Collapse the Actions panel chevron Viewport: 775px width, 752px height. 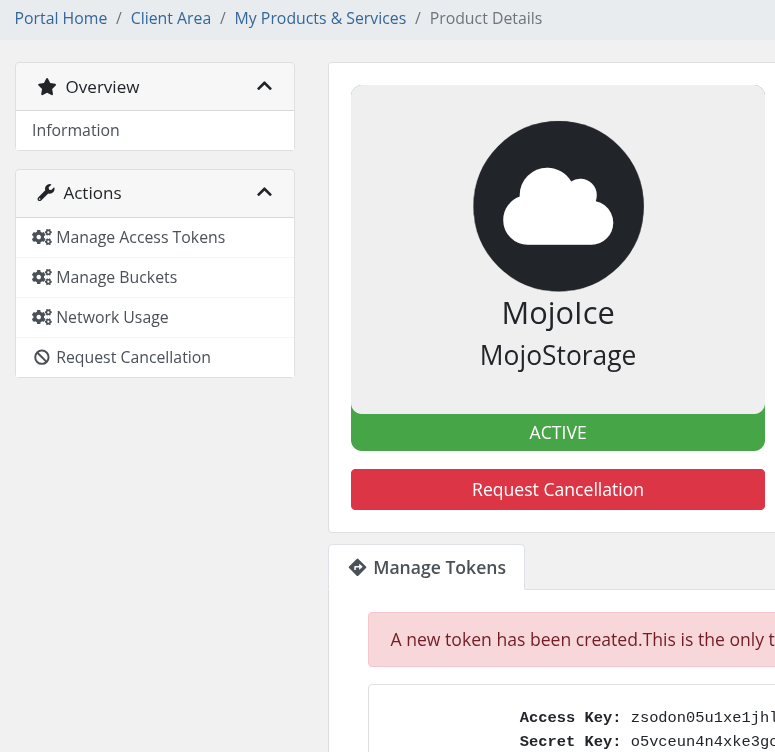coord(264,192)
